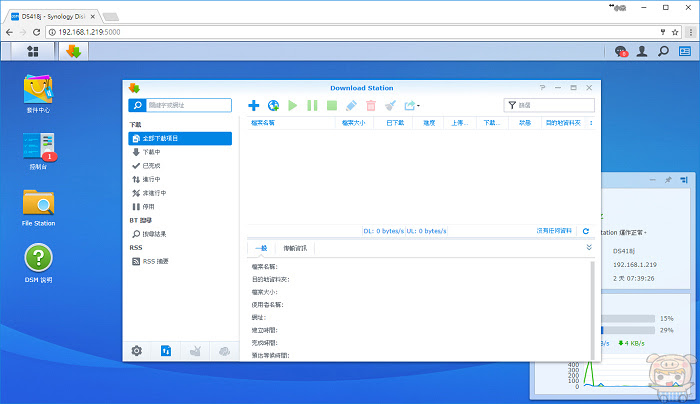The height and width of the screenshot is (404, 700).
Task: Click the 29% usage bar in widget
Action: pos(628,330)
